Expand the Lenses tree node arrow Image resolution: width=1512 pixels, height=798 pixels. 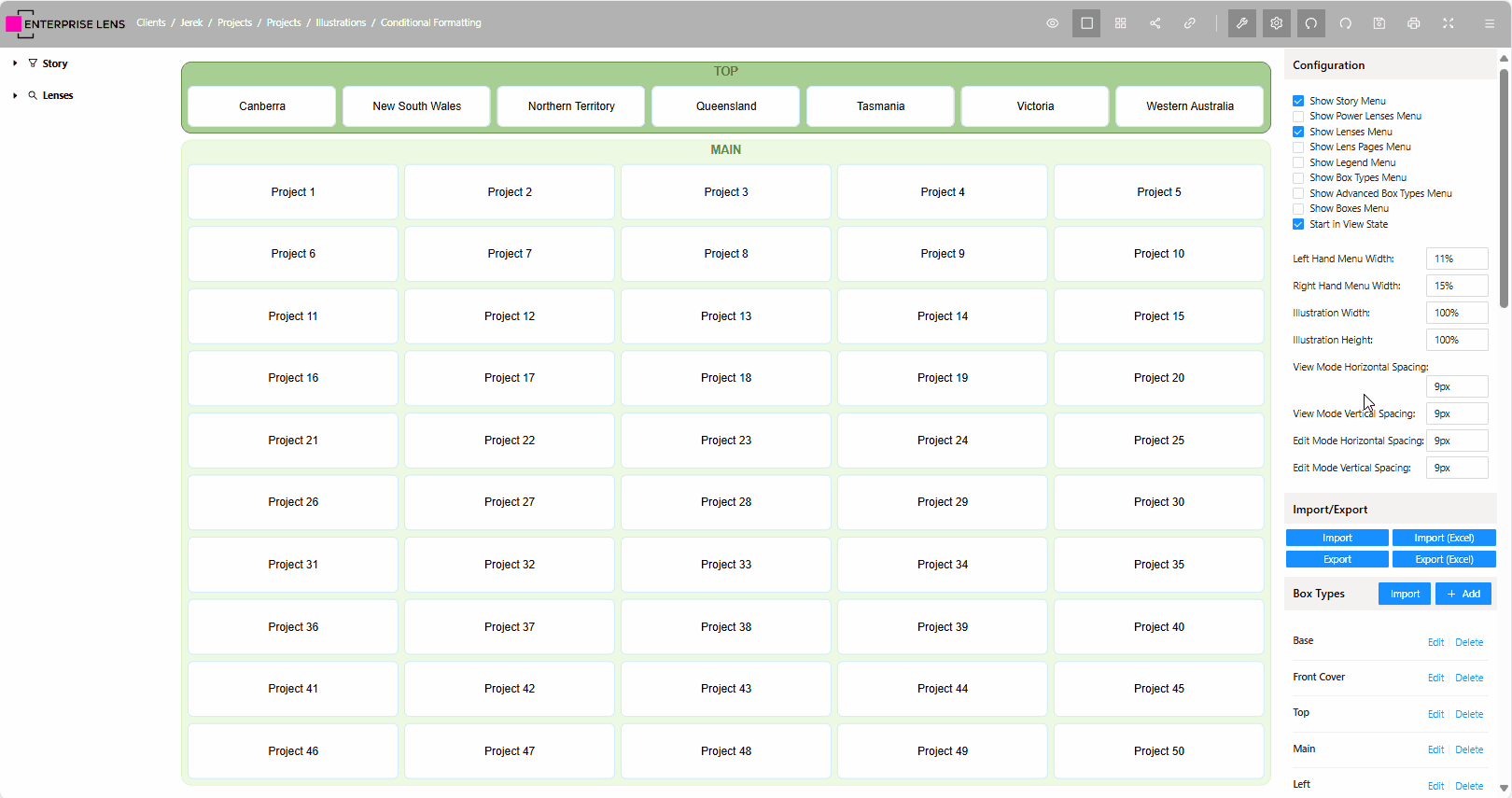click(15, 95)
